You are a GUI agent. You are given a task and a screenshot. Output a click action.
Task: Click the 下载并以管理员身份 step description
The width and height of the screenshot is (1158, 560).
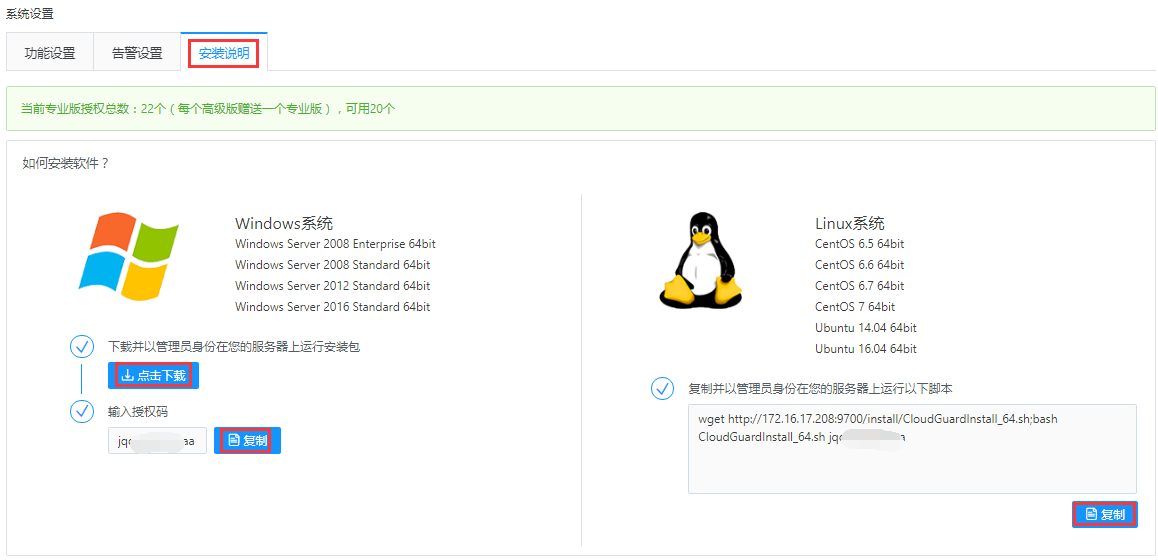234,346
